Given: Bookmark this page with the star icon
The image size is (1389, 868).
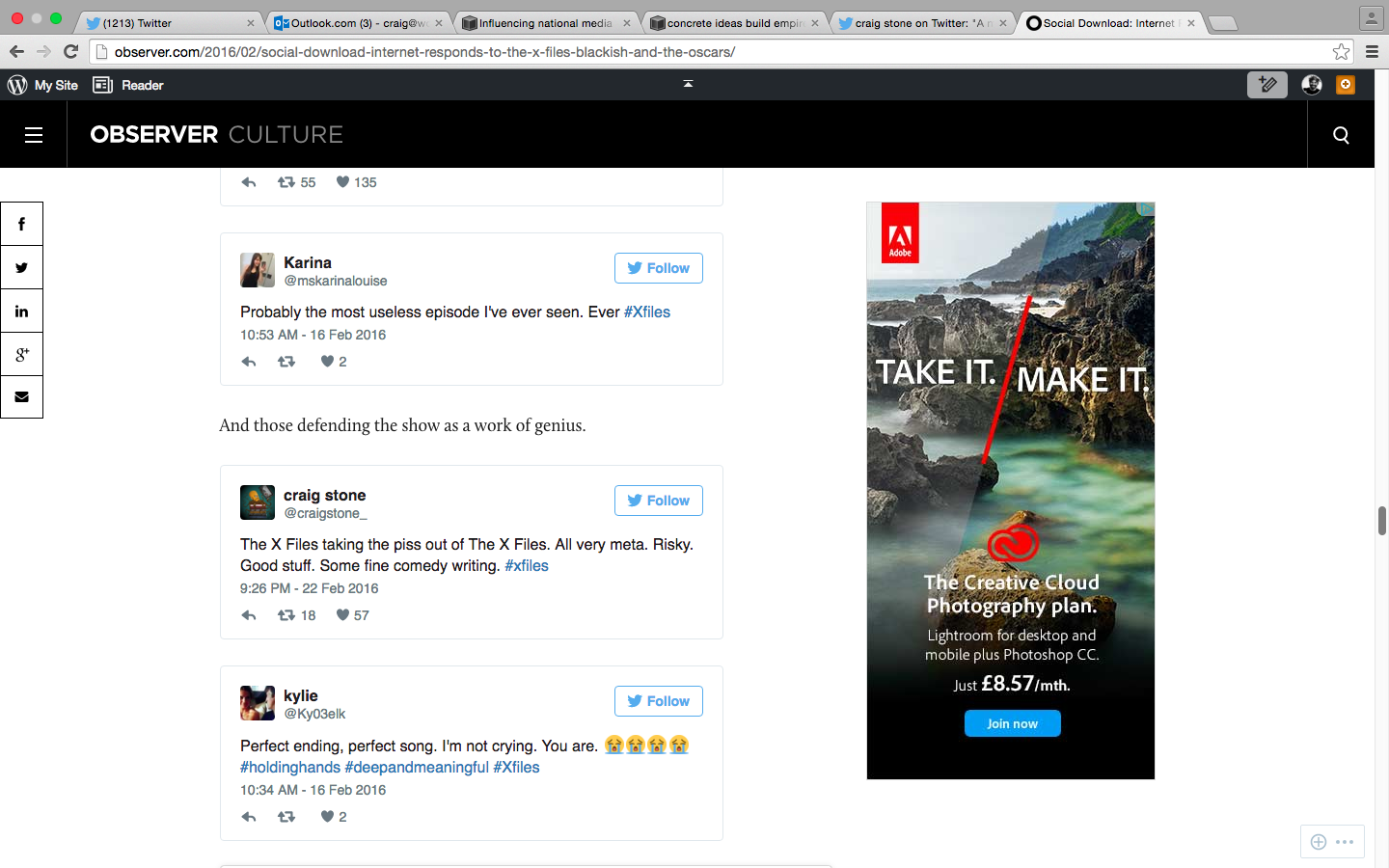Looking at the screenshot, I should (1341, 51).
